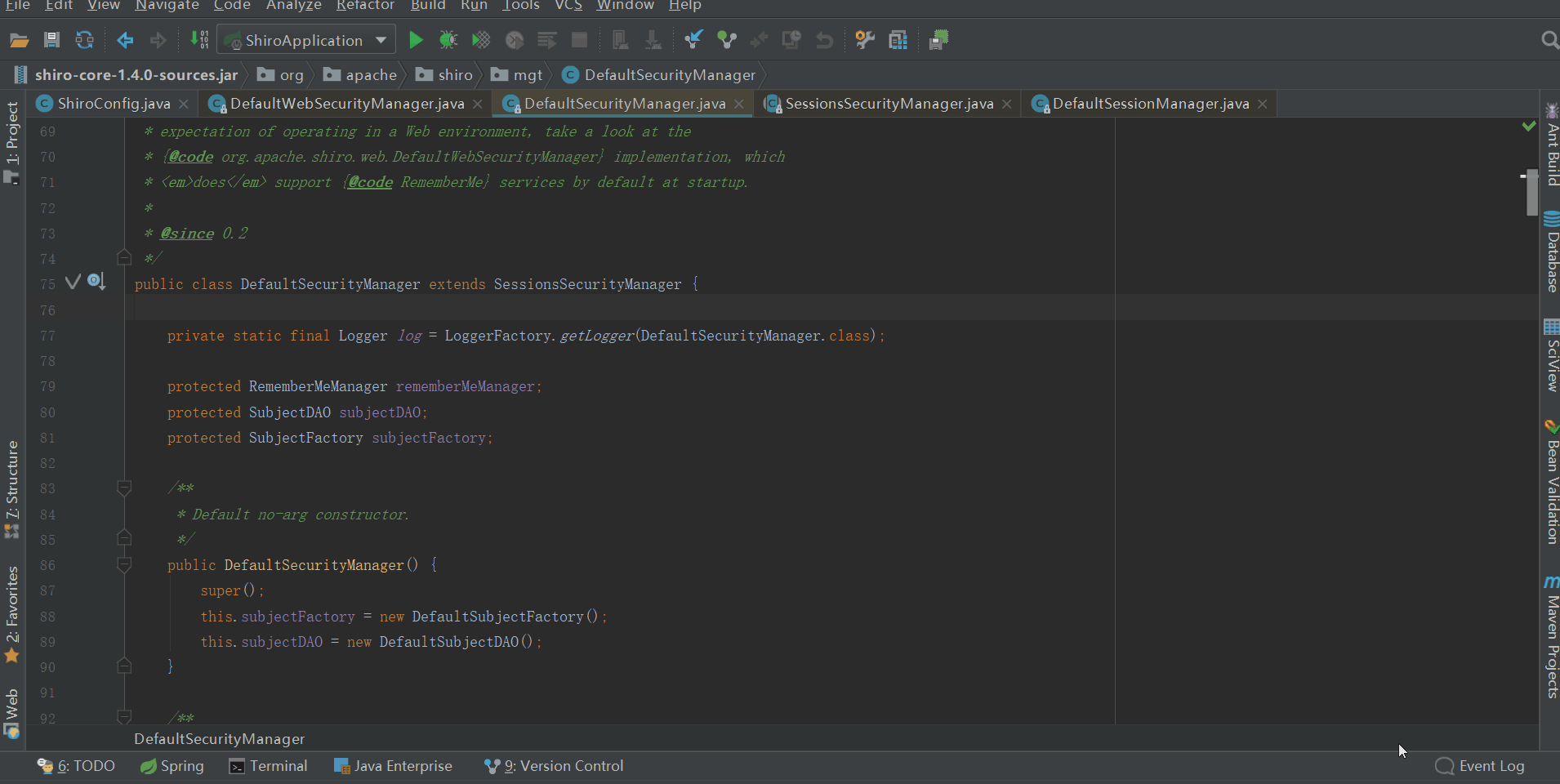Open the Refactor menu
Image resolution: width=1560 pixels, height=784 pixels.
coord(365,6)
